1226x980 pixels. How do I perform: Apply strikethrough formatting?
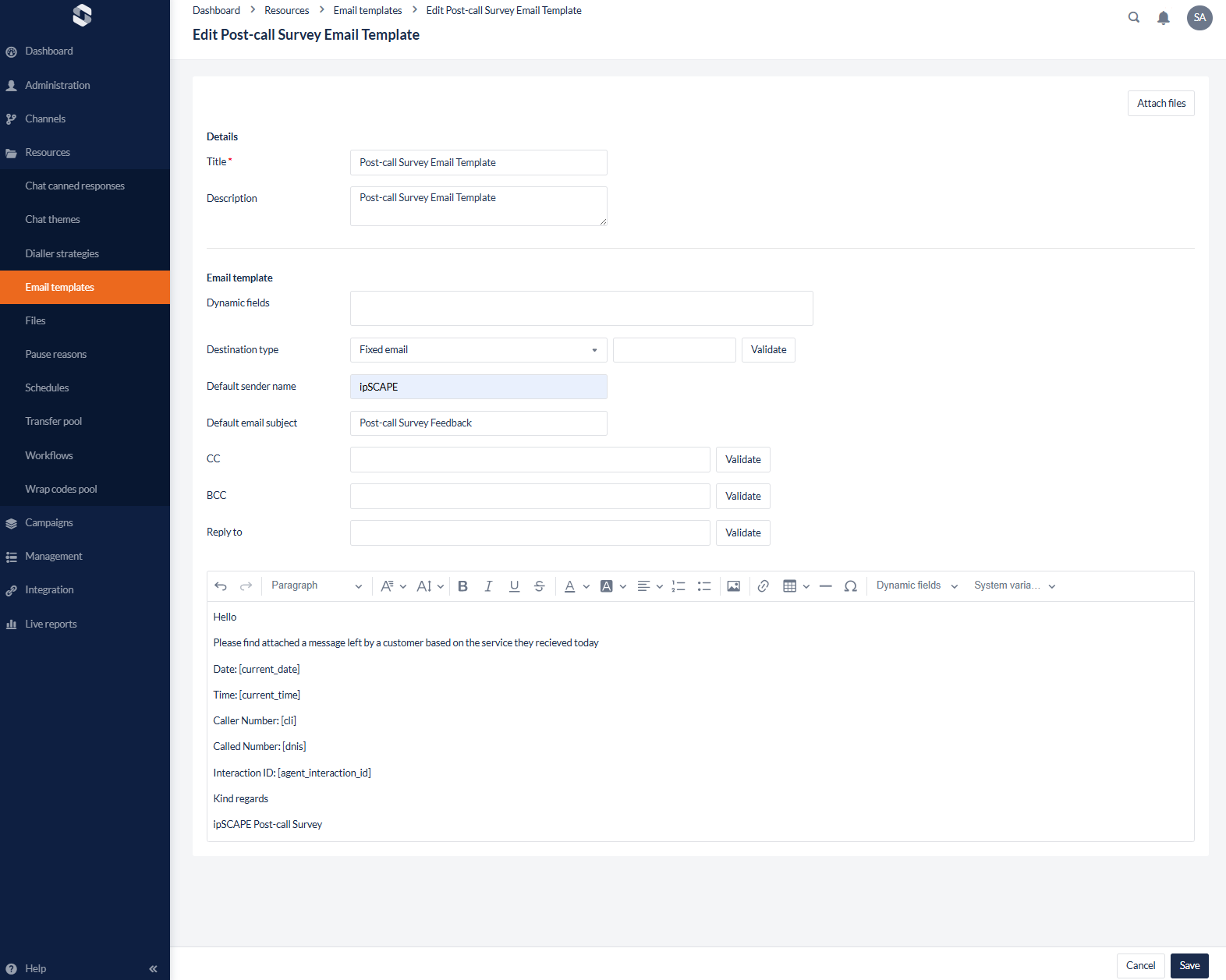pyautogui.click(x=539, y=586)
